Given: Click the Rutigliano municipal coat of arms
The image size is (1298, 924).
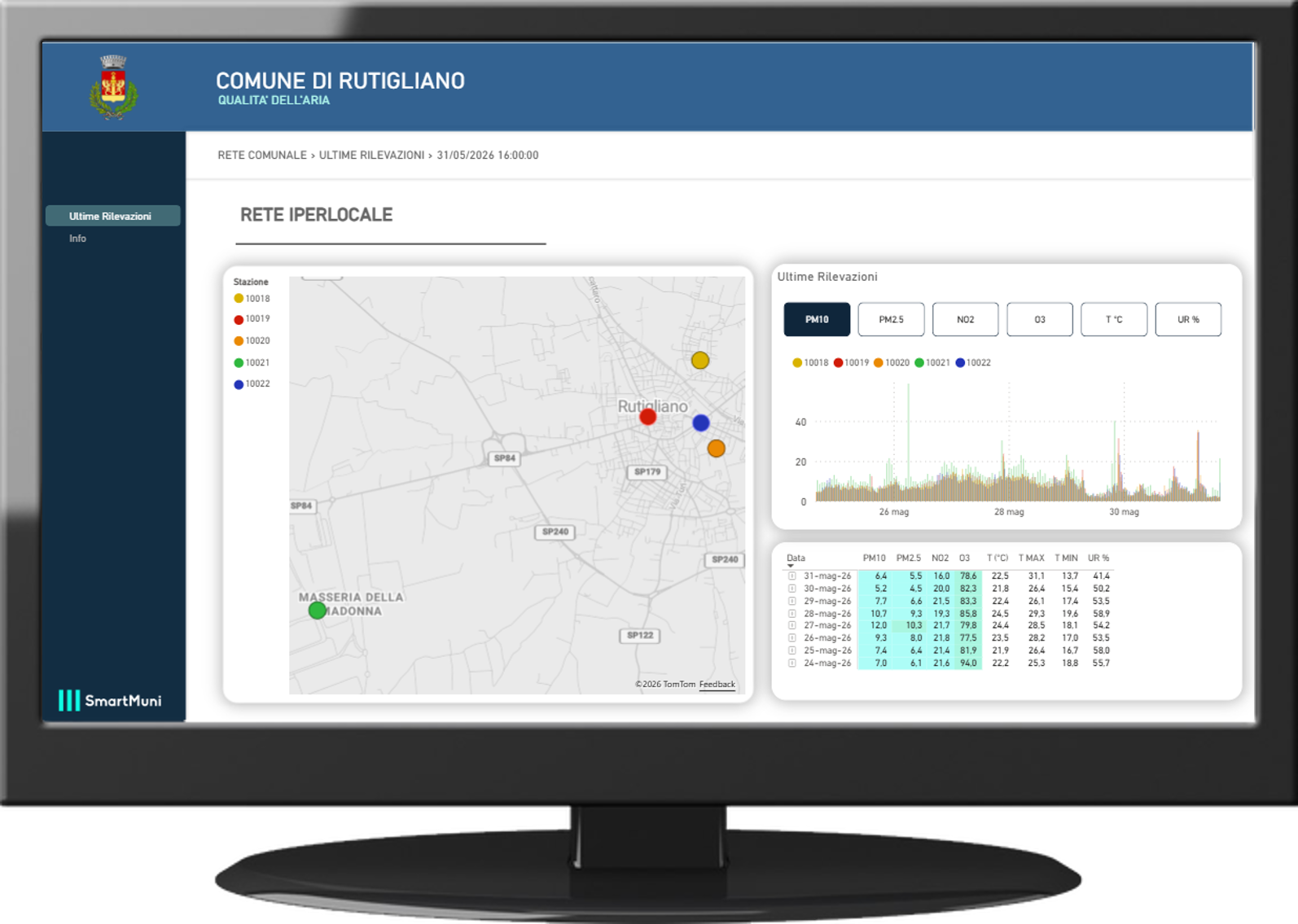Looking at the screenshot, I should coord(113,87).
